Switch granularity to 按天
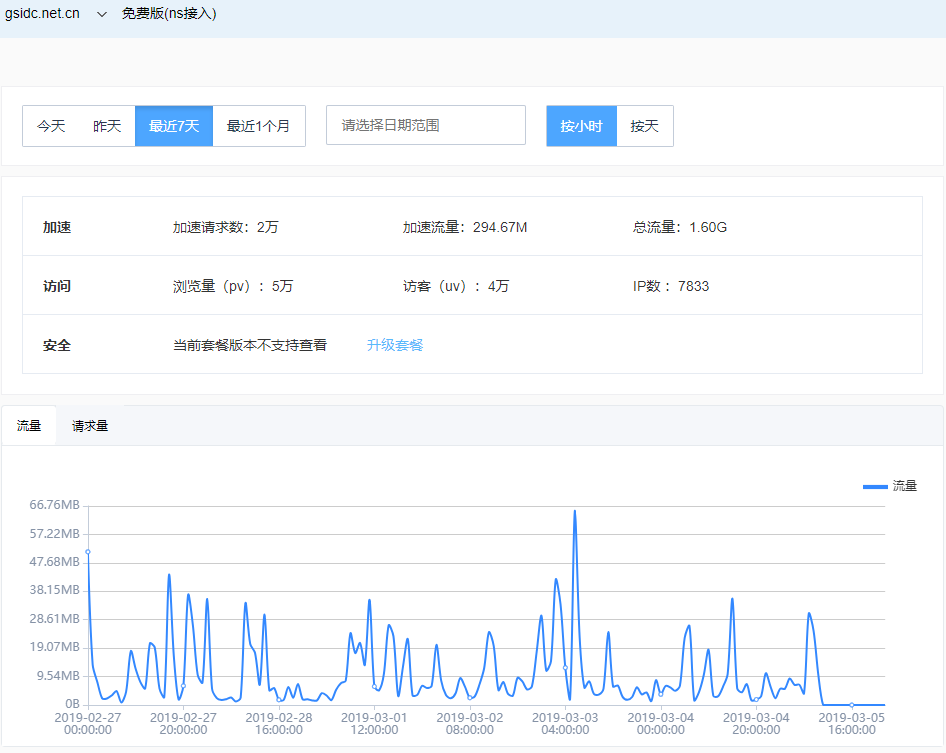 (644, 126)
